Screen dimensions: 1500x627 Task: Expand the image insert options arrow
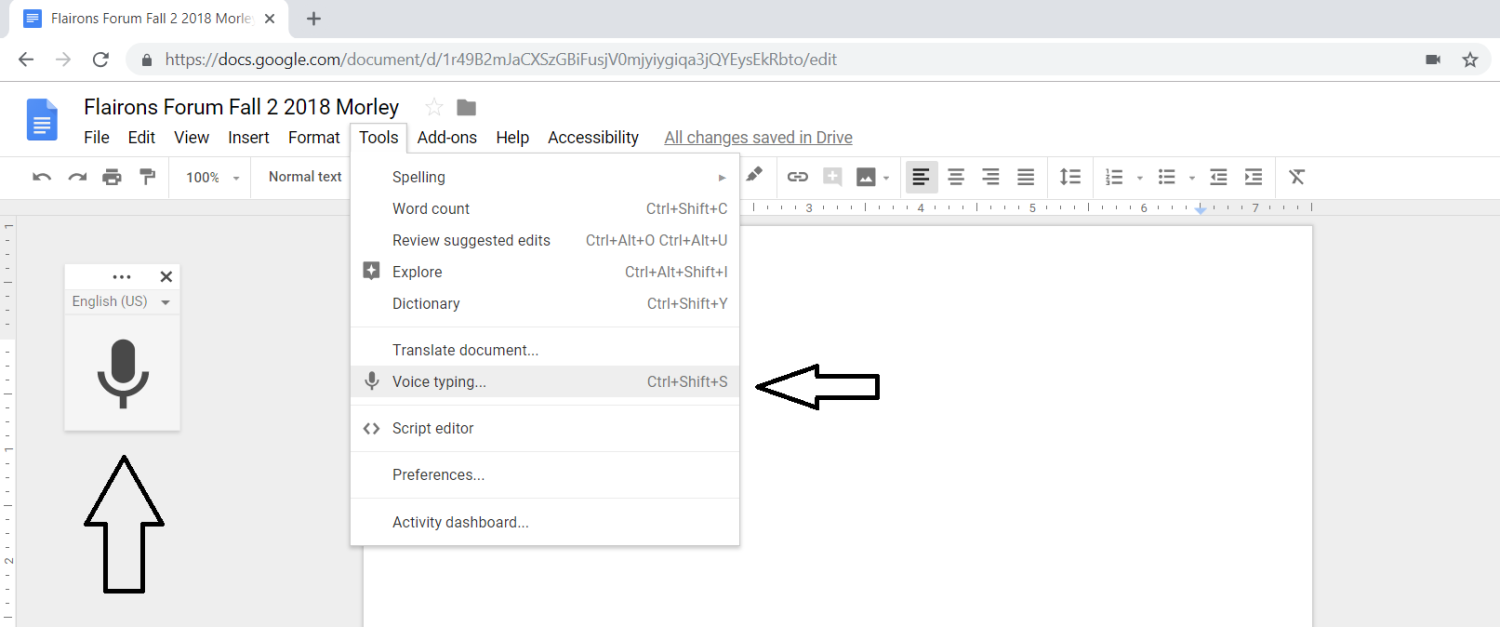(886, 178)
